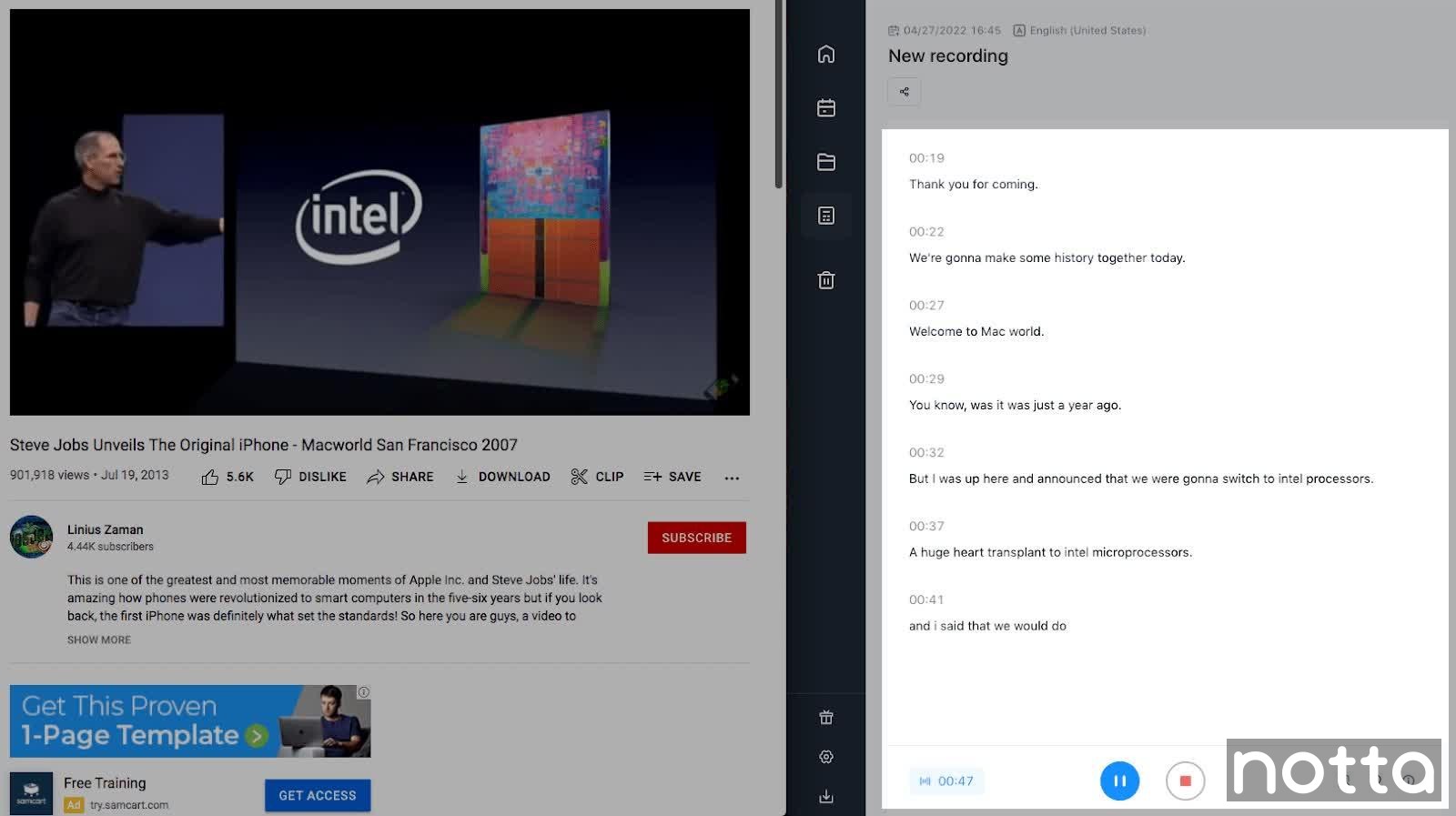Viewport: 1456px width, 816px height.
Task: Open the calendar icon in Notta sidebar
Action: (x=825, y=108)
